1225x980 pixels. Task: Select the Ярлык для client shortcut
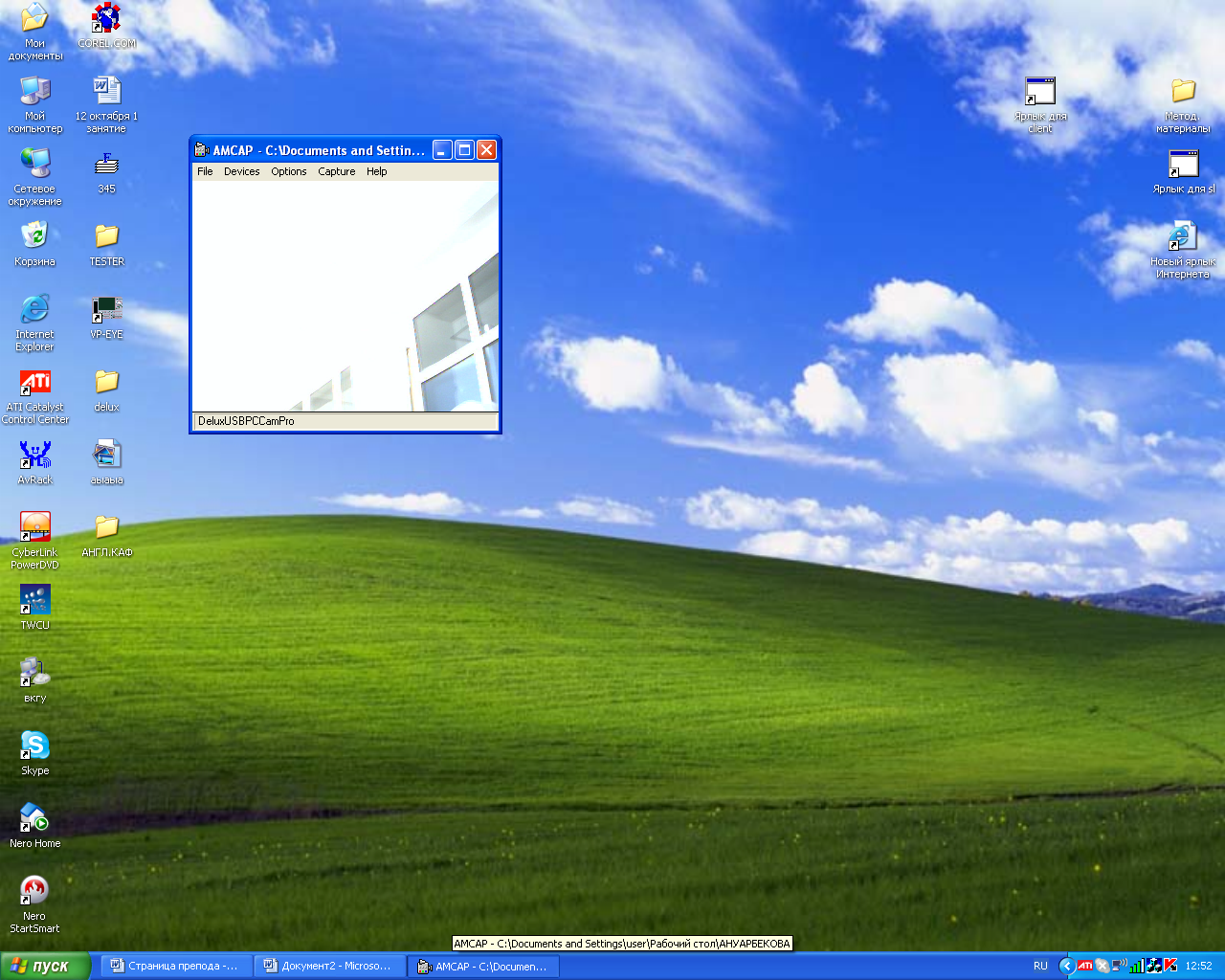[x=1040, y=104]
